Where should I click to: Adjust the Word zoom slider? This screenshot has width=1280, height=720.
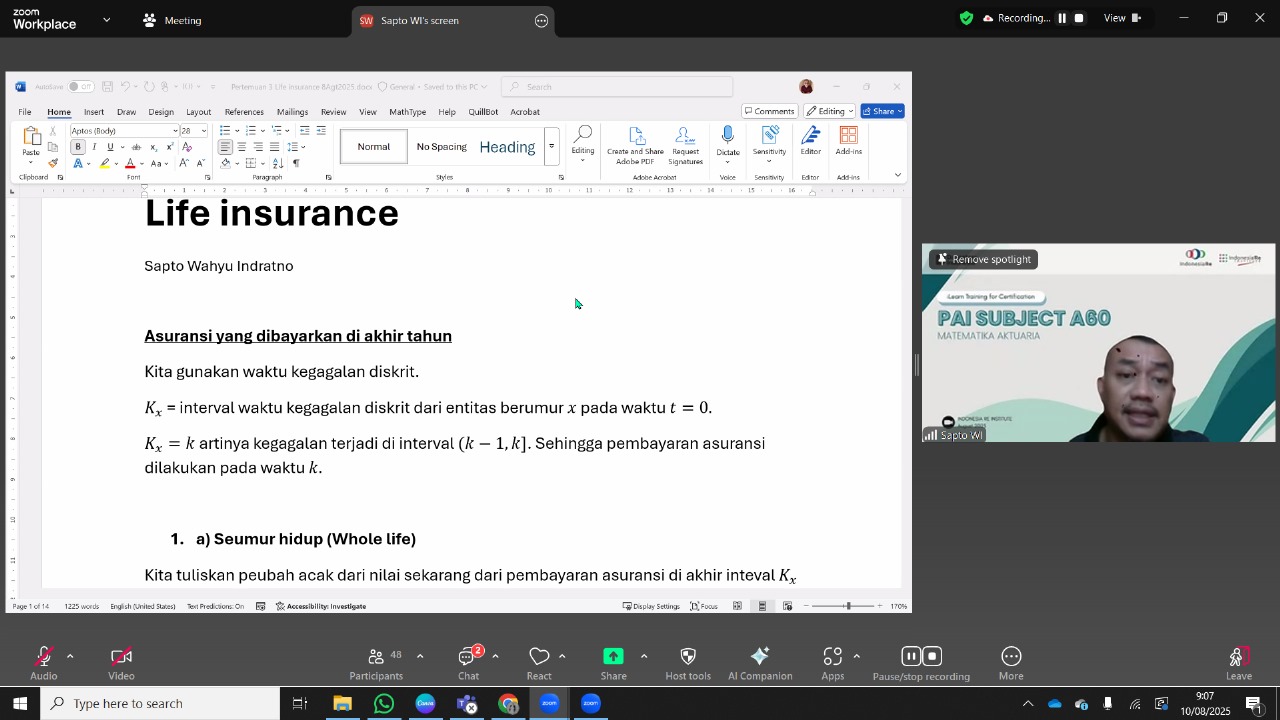(848, 606)
